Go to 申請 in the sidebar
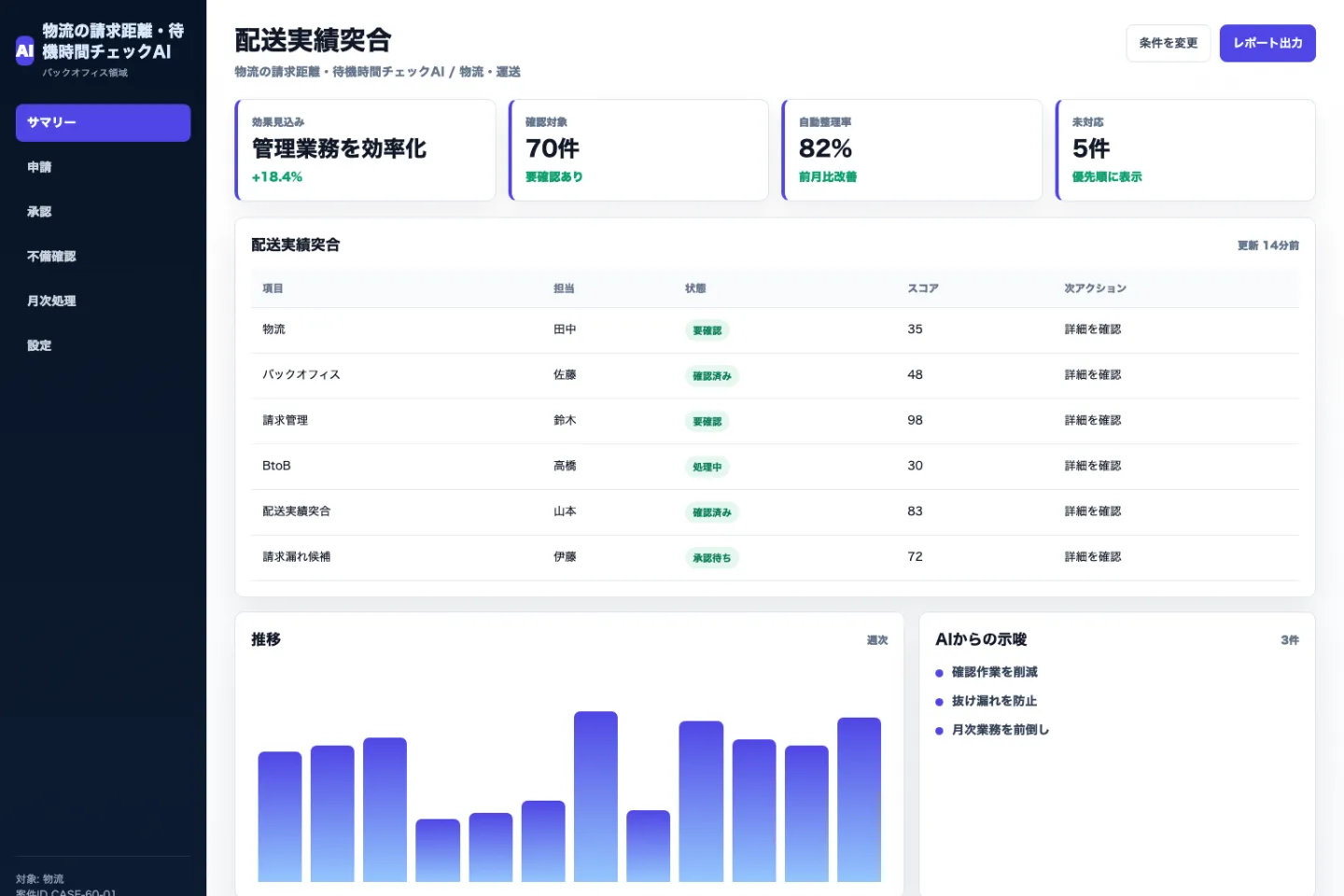This screenshot has width=1344, height=896. click(103, 167)
